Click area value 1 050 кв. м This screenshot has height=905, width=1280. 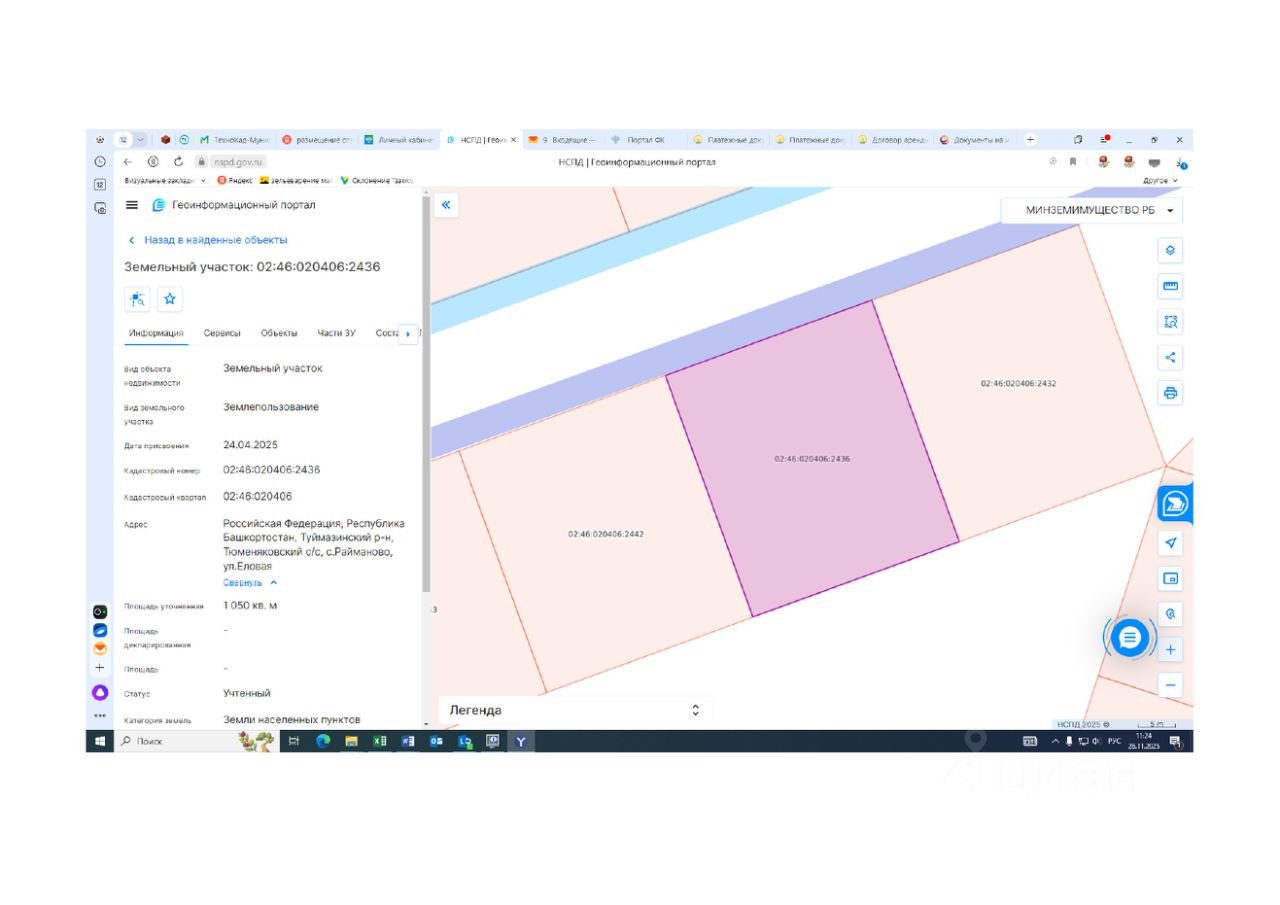(x=250, y=605)
